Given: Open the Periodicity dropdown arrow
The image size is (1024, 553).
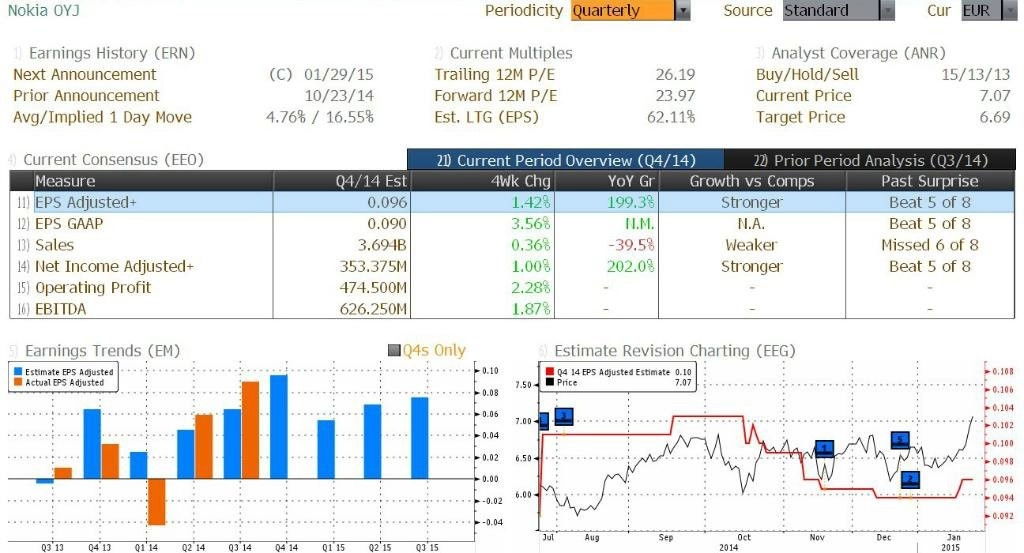Looking at the screenshot, I should (x=682, y=10).
